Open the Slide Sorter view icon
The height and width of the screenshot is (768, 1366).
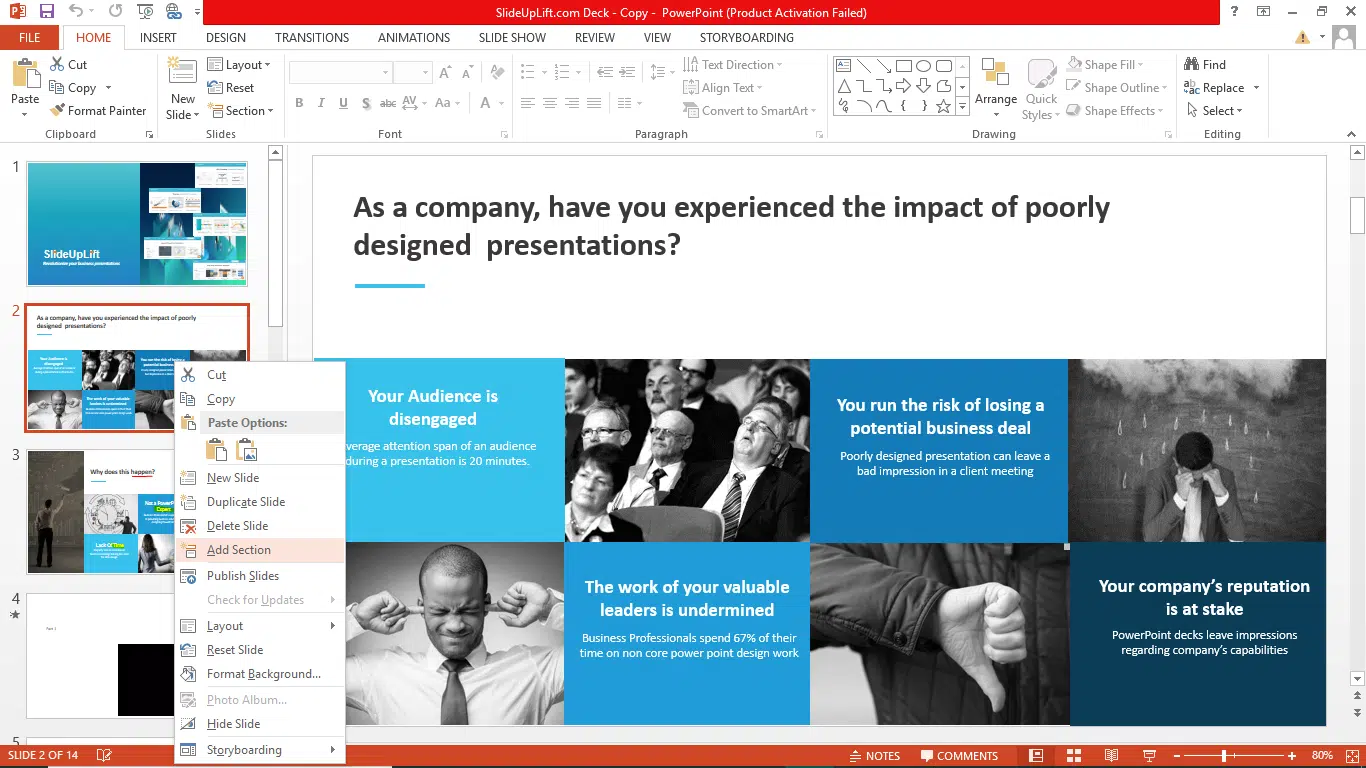click(1073, 755)
